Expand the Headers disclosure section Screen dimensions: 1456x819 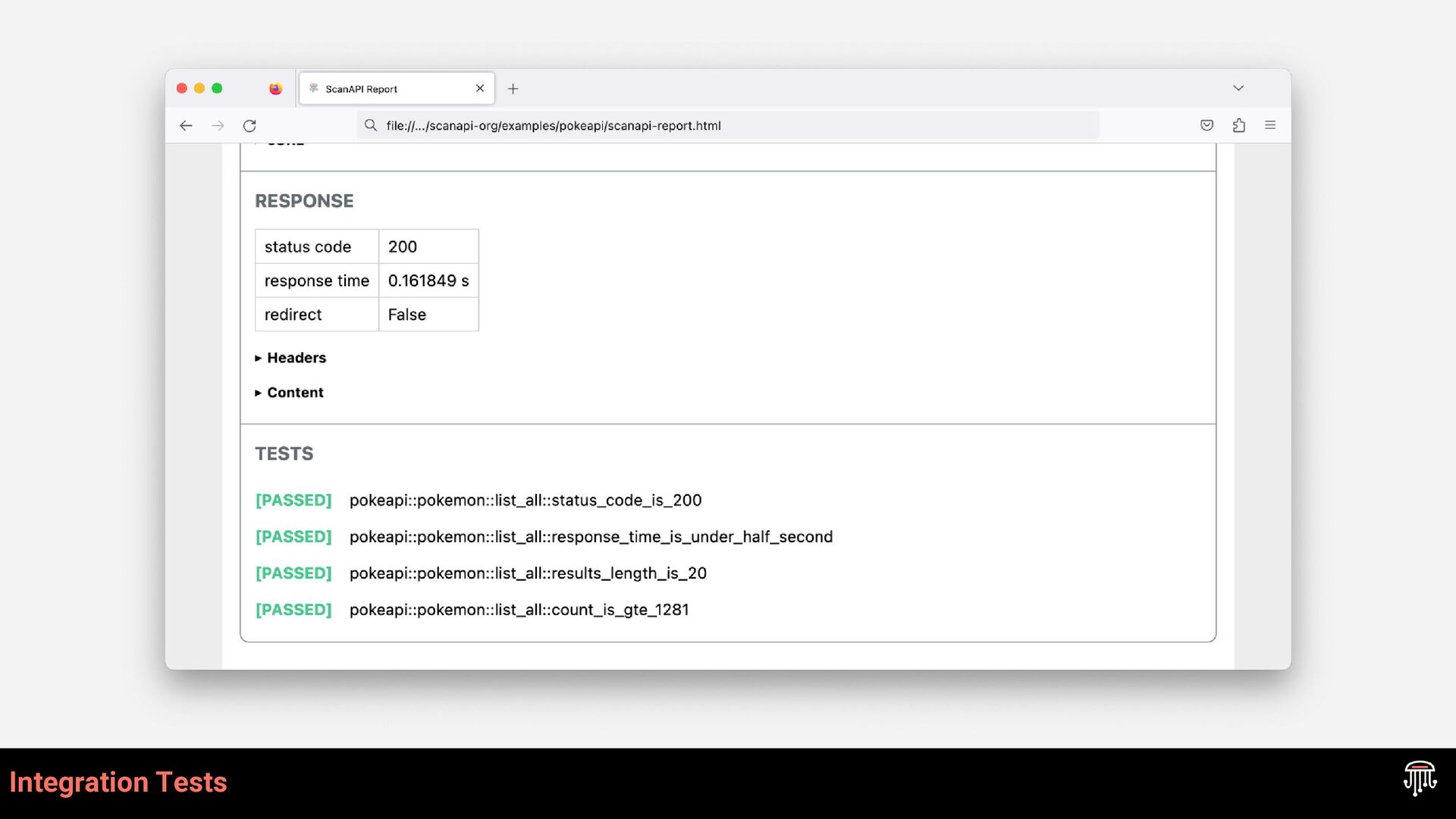coord(296,358)
